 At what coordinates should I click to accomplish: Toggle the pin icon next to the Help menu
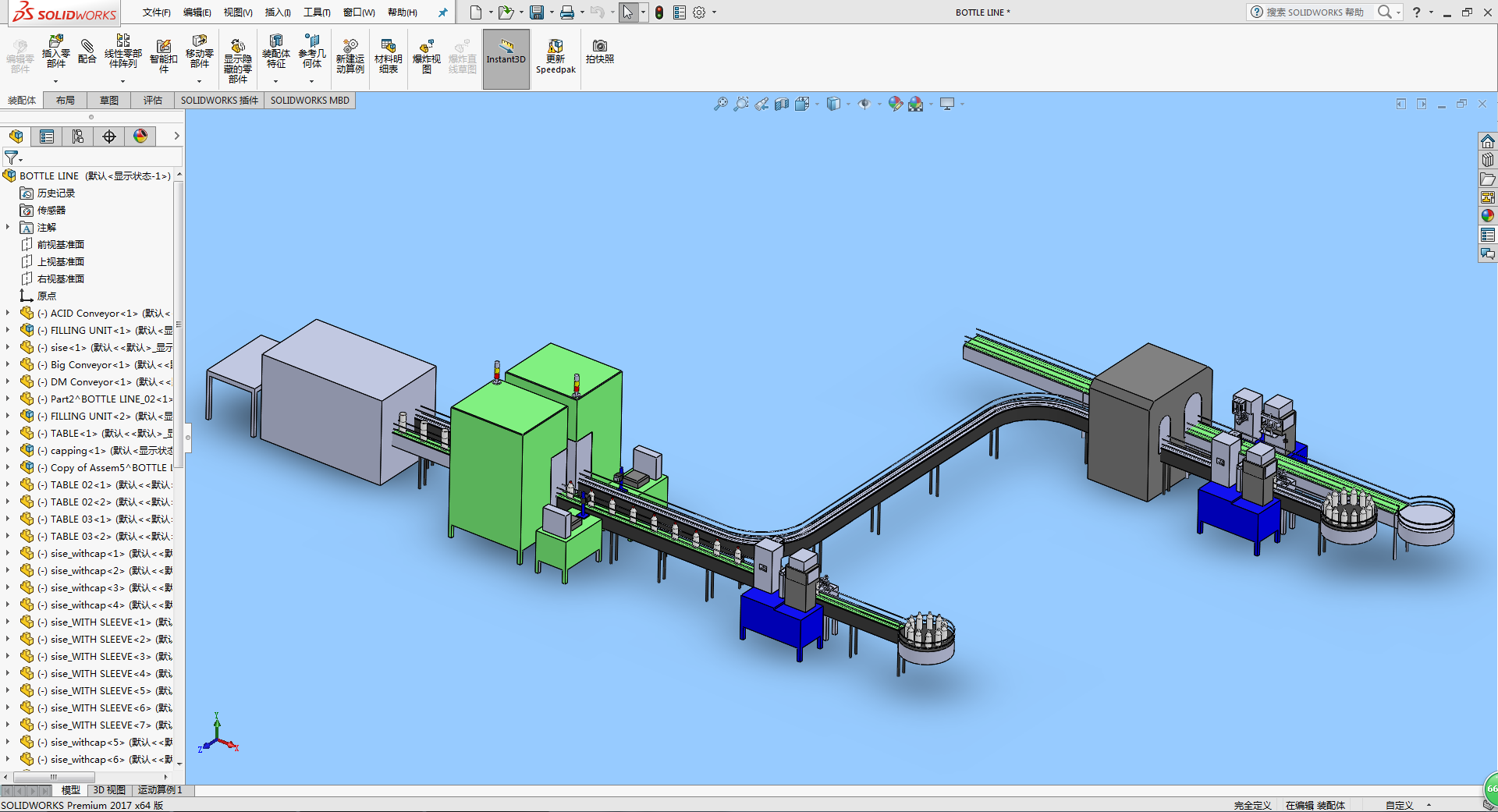442,12
